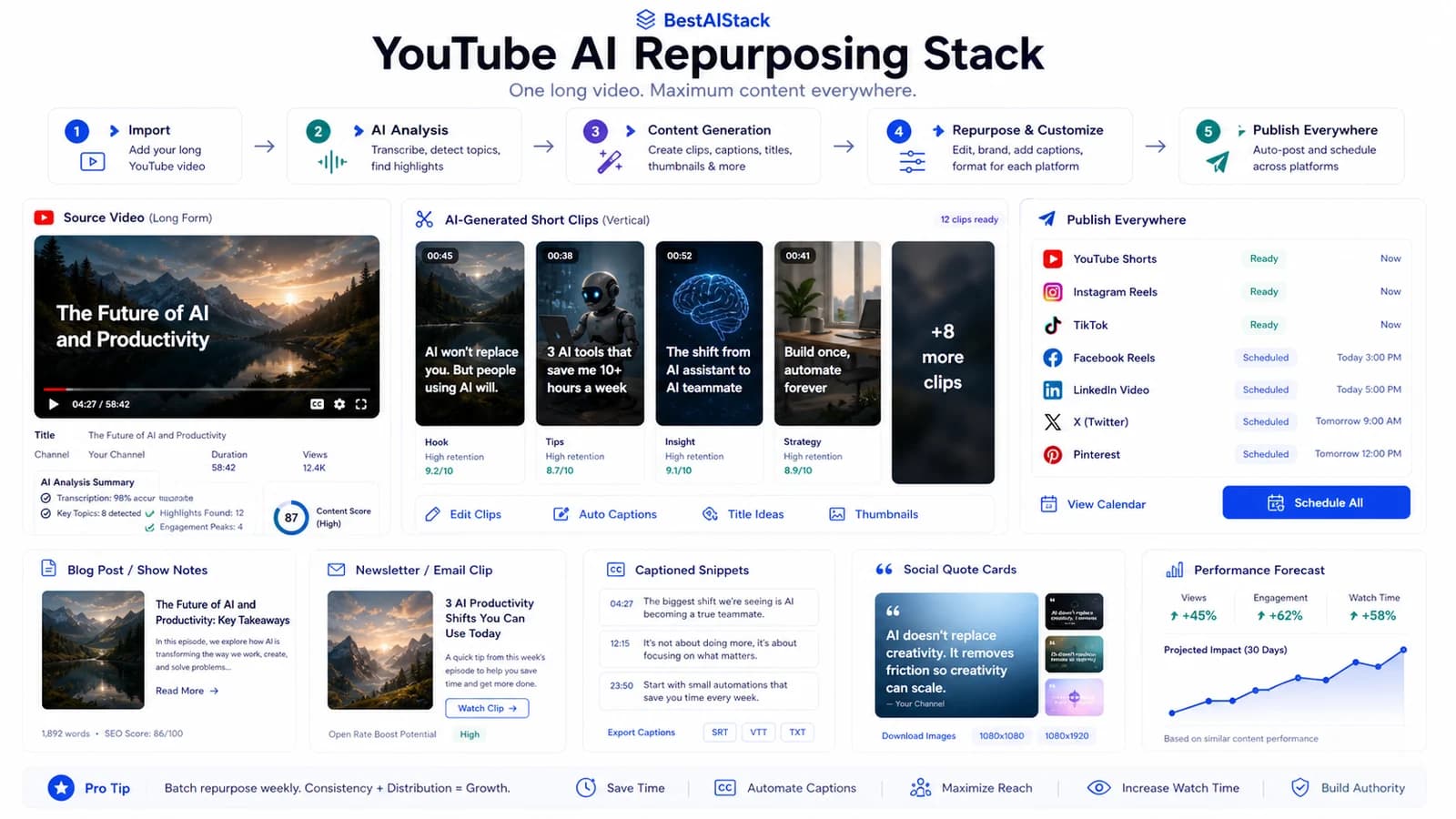The height and width of the screenshot is (819, 1456).
Task: Click the Social Quote Cards quotation icon
Action: (884, 570)
